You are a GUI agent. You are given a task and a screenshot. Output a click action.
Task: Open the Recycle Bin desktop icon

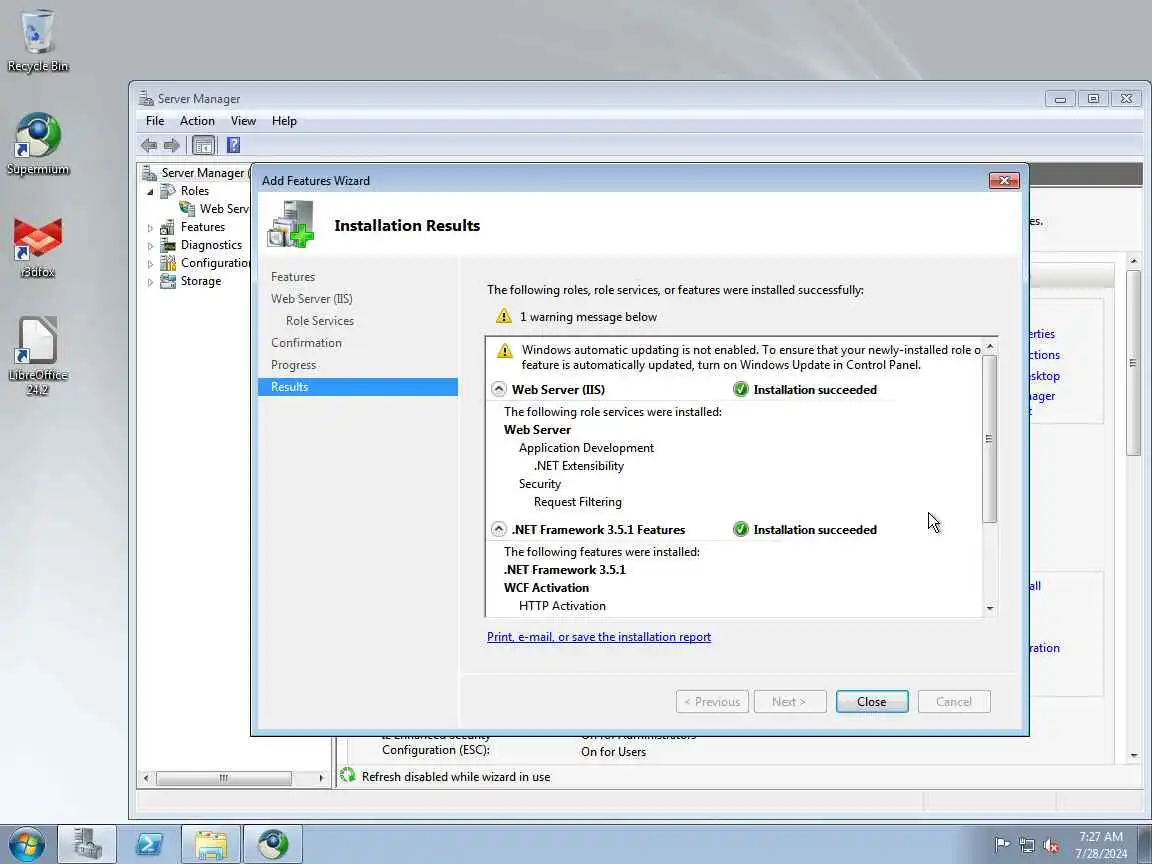37,41
